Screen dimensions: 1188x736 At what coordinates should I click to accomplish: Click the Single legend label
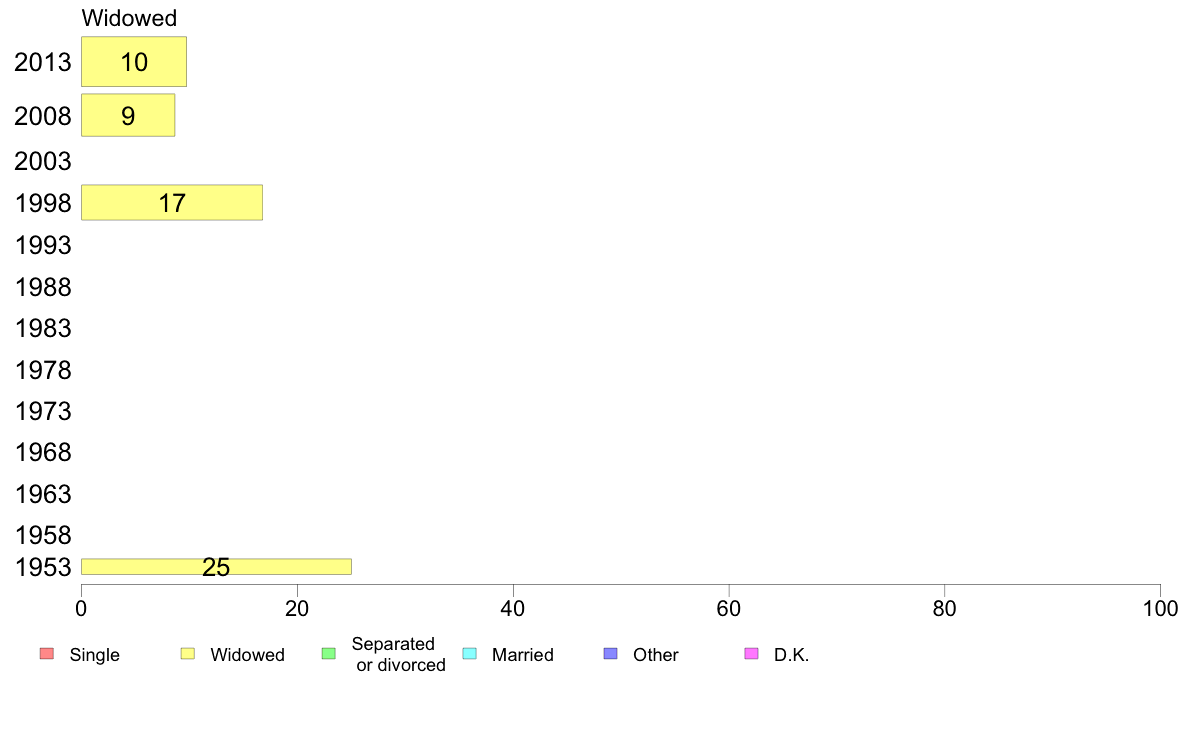[x=95, y=655]
